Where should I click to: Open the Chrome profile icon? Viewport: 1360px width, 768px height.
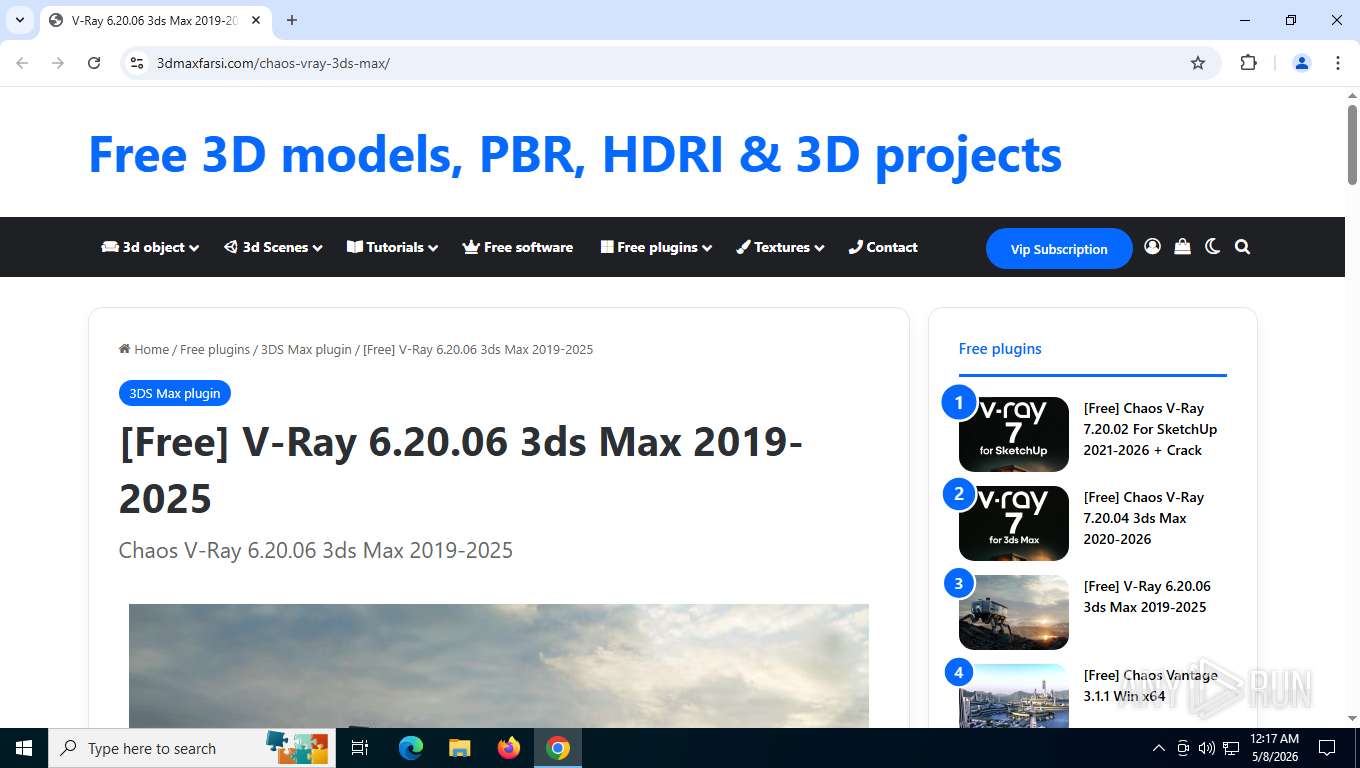pyautogui.click(x=1301, y=63)
